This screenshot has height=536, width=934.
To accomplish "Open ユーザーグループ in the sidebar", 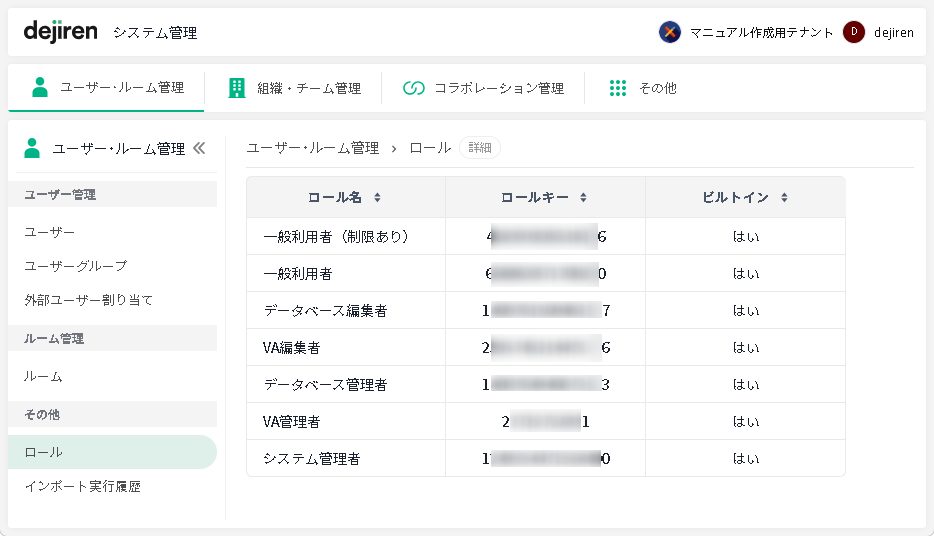I will [76, 266].
